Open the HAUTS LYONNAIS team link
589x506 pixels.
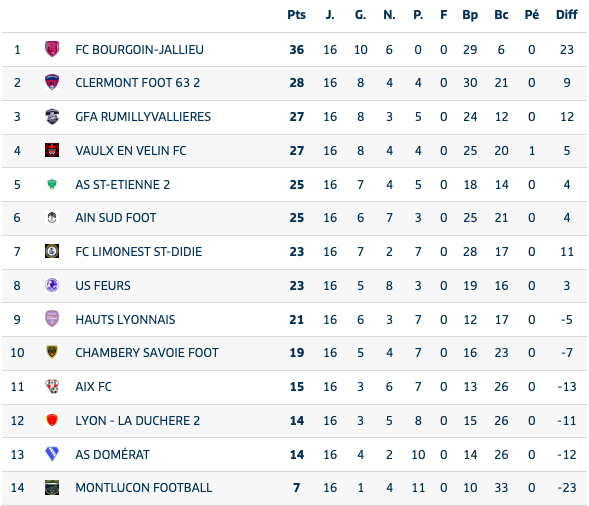pos(125,319)
